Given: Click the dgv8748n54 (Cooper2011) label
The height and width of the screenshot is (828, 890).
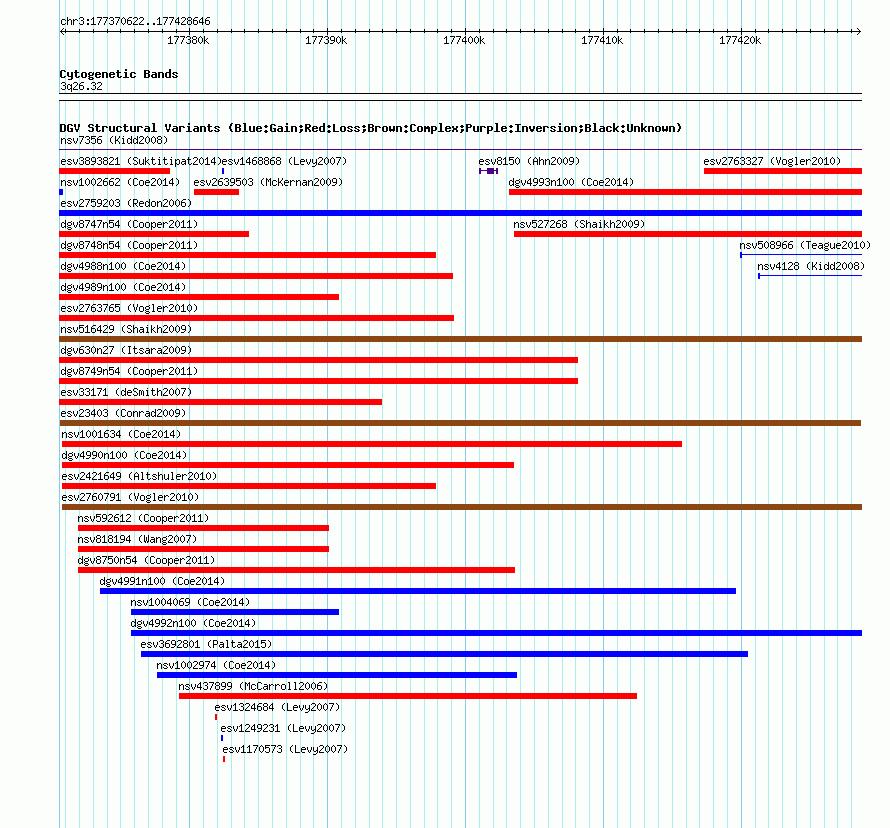Looking at the screenshot, I should pos(129,245).
